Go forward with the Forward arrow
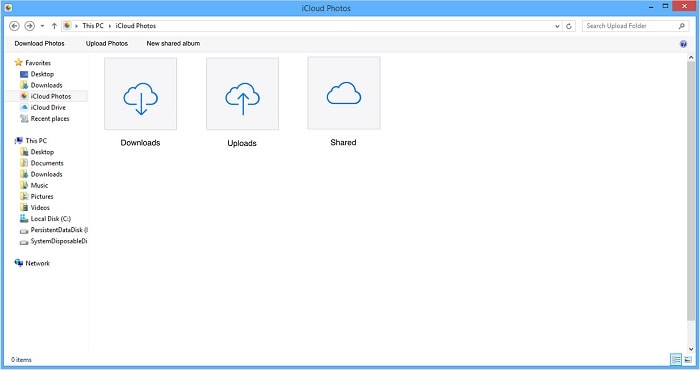700x370 pixels. coord(29,26)
